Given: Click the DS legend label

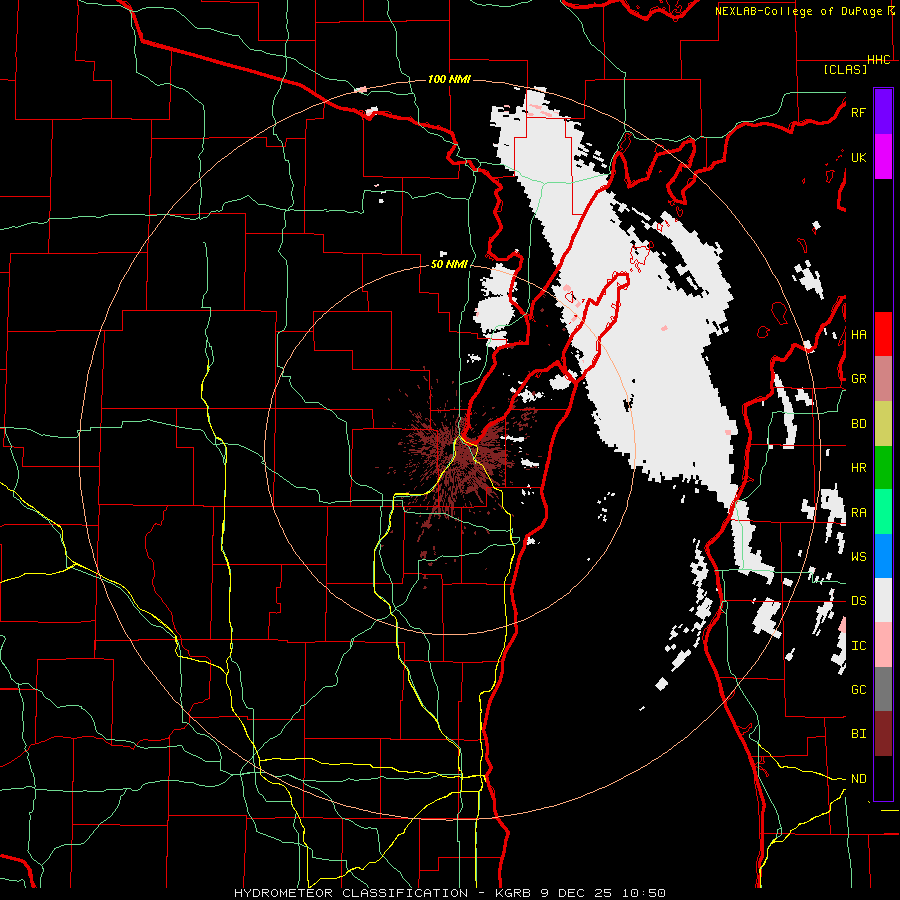Looking at the screenshot, I should point(858,601).
